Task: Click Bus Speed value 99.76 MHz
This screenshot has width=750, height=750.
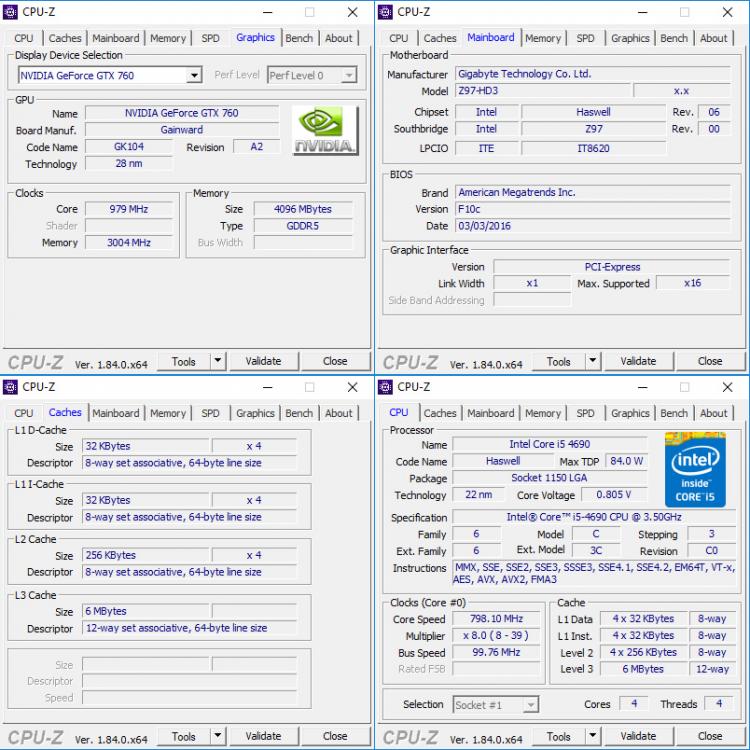Action: click(x=496, y=652)
